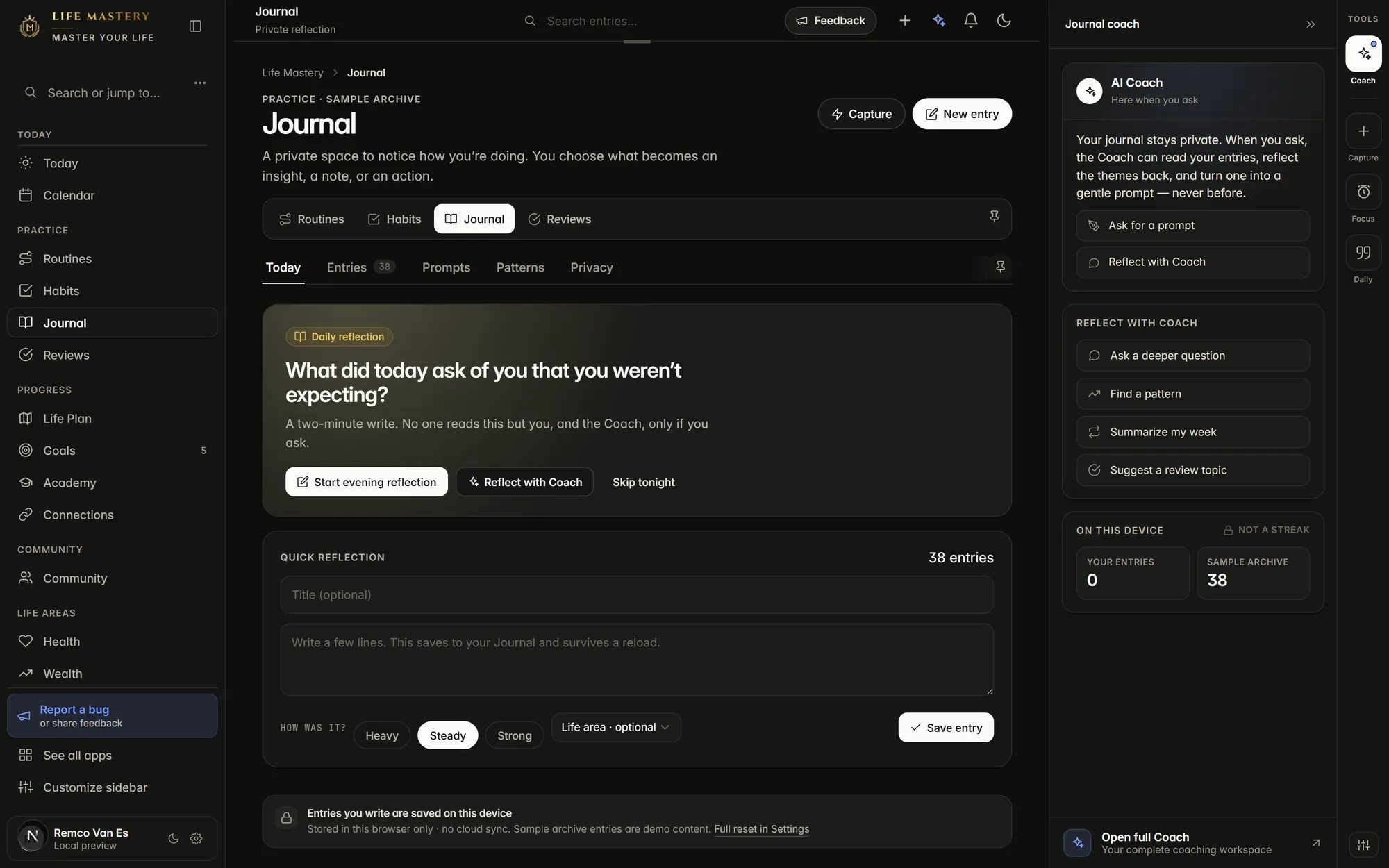Open the Privacy tab
Image resolution: width=1389 pixels, height=868 pixels.
tap(592, 267)
